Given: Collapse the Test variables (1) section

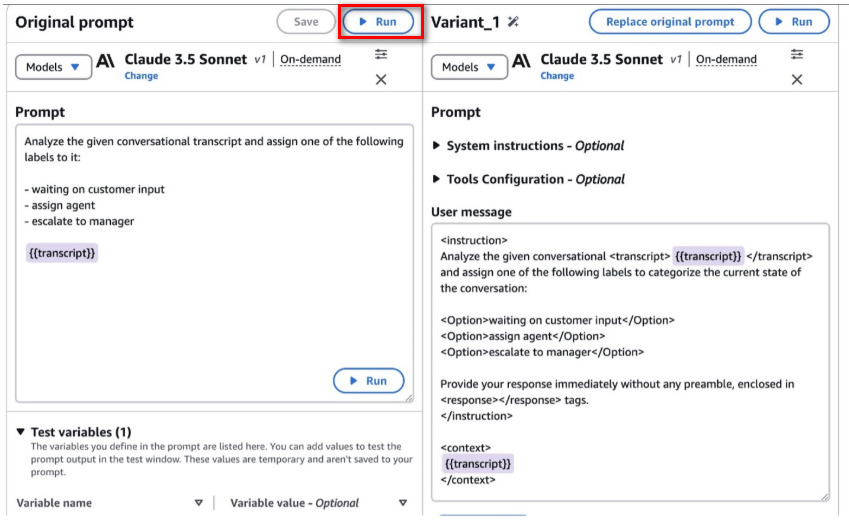Looking at the screenshot, I should coord(74,432).
